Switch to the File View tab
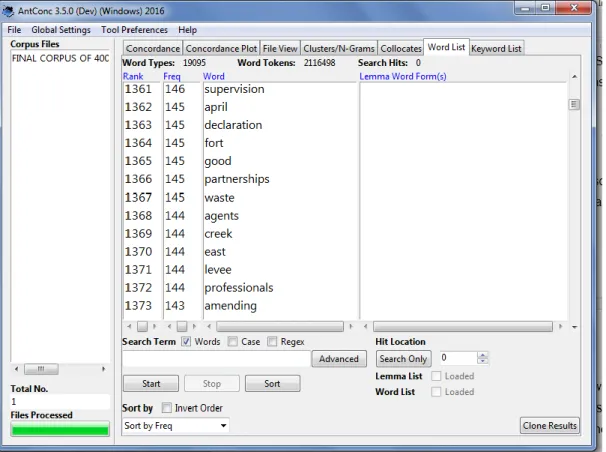This screenshot has width=606, height=452. coord(280,49)
